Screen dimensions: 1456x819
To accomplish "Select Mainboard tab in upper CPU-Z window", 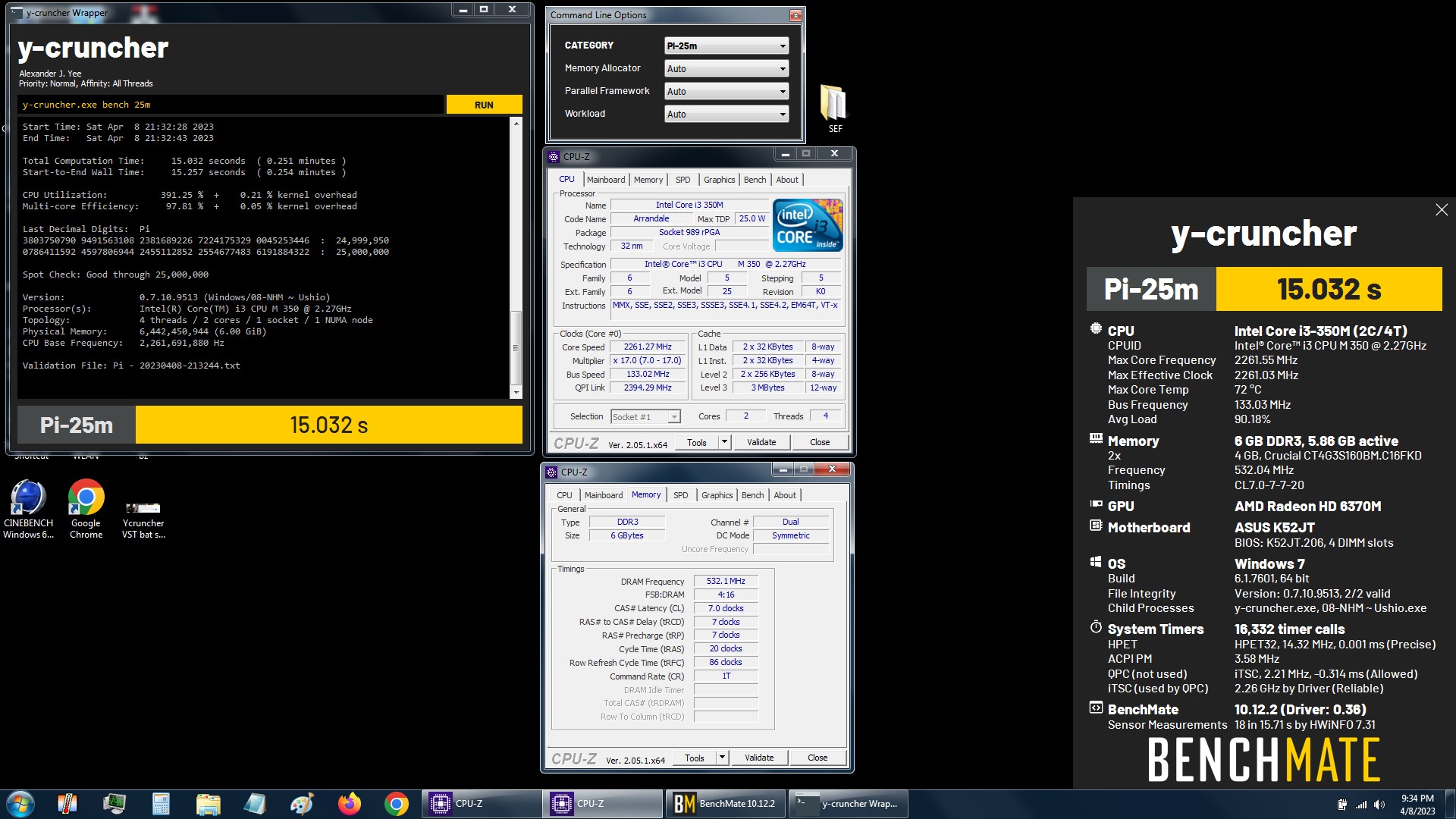I will point(606,180).
